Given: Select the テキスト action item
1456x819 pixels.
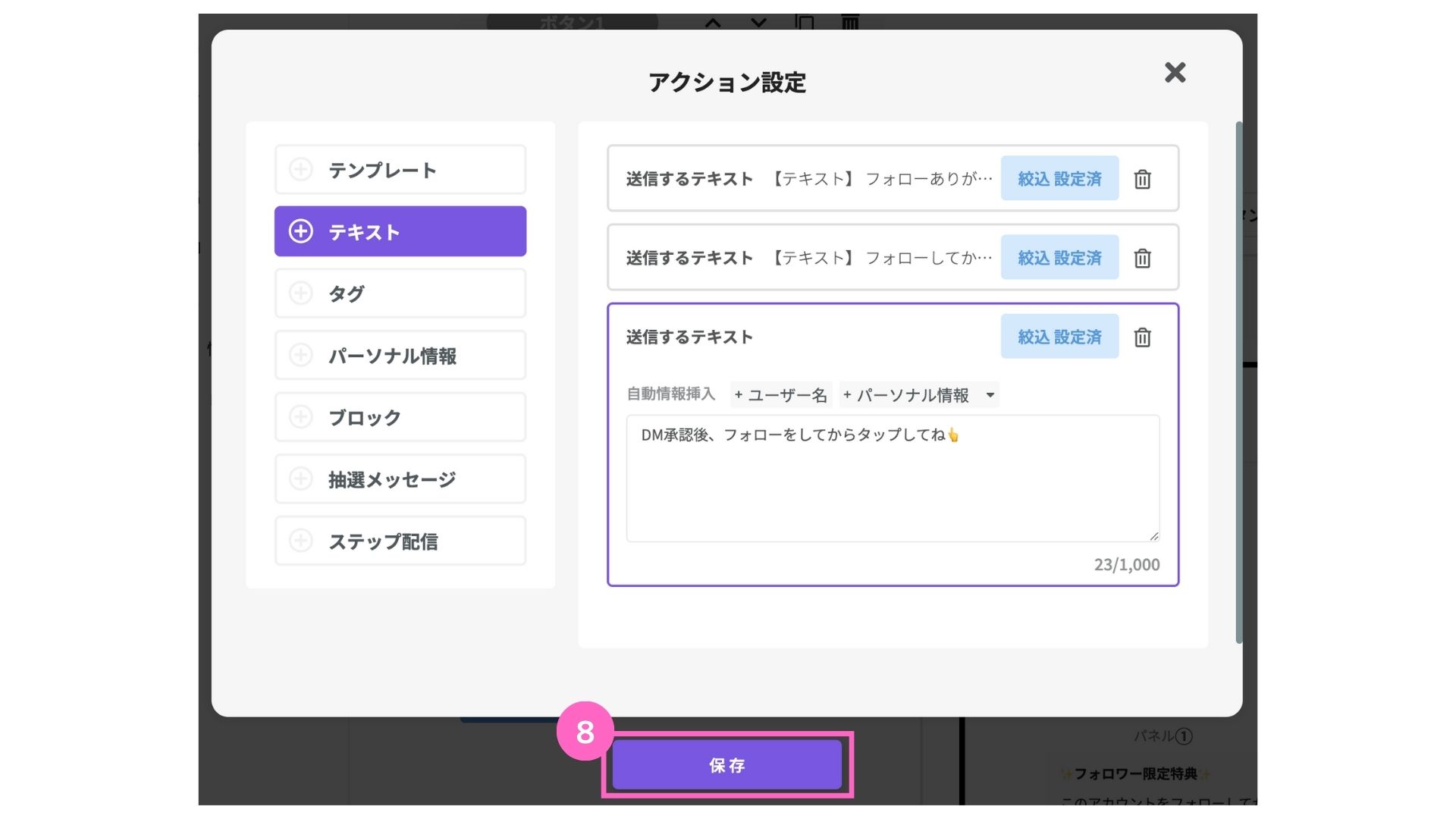Looking at the screenshot, I should point(400,231).
